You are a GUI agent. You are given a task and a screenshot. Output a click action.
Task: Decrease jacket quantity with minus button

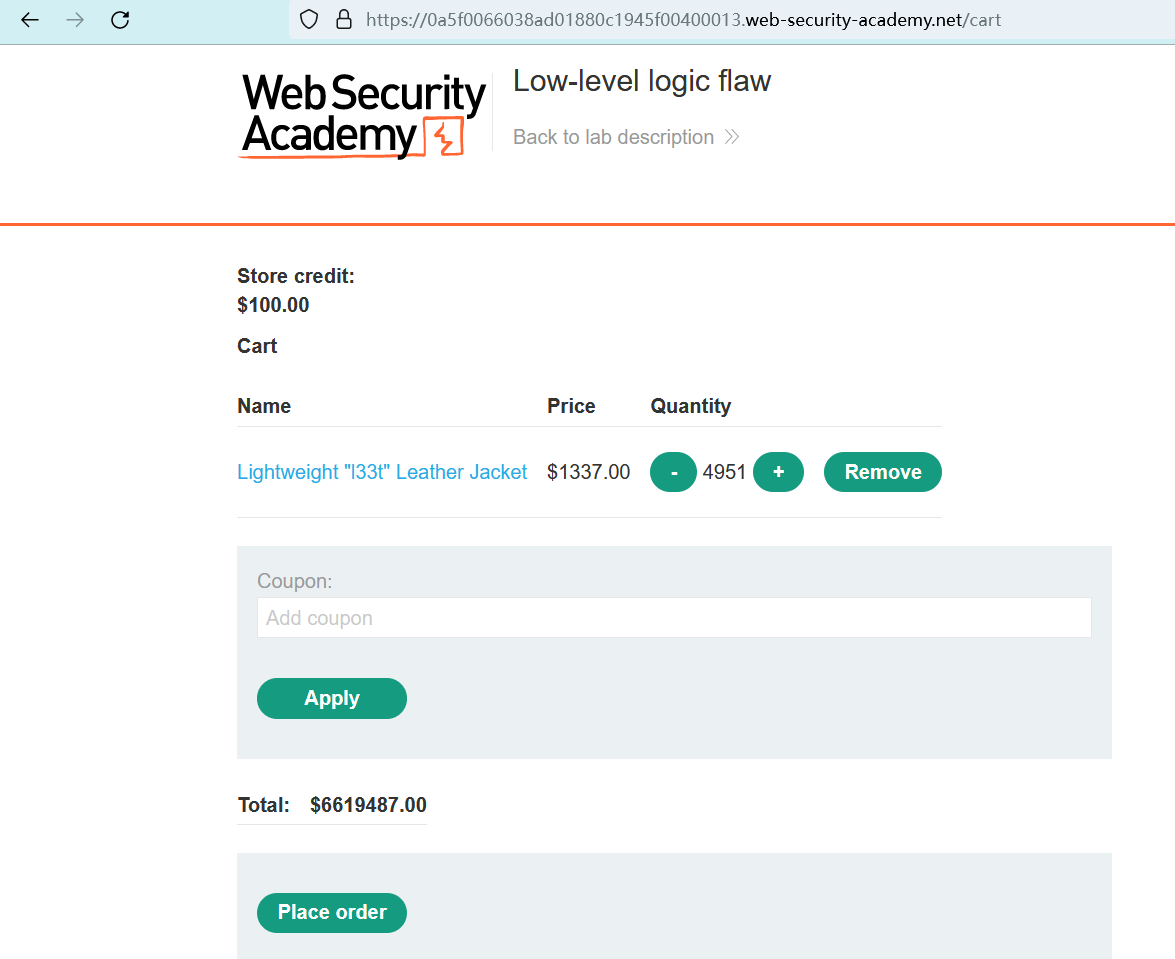coord(674,472)
